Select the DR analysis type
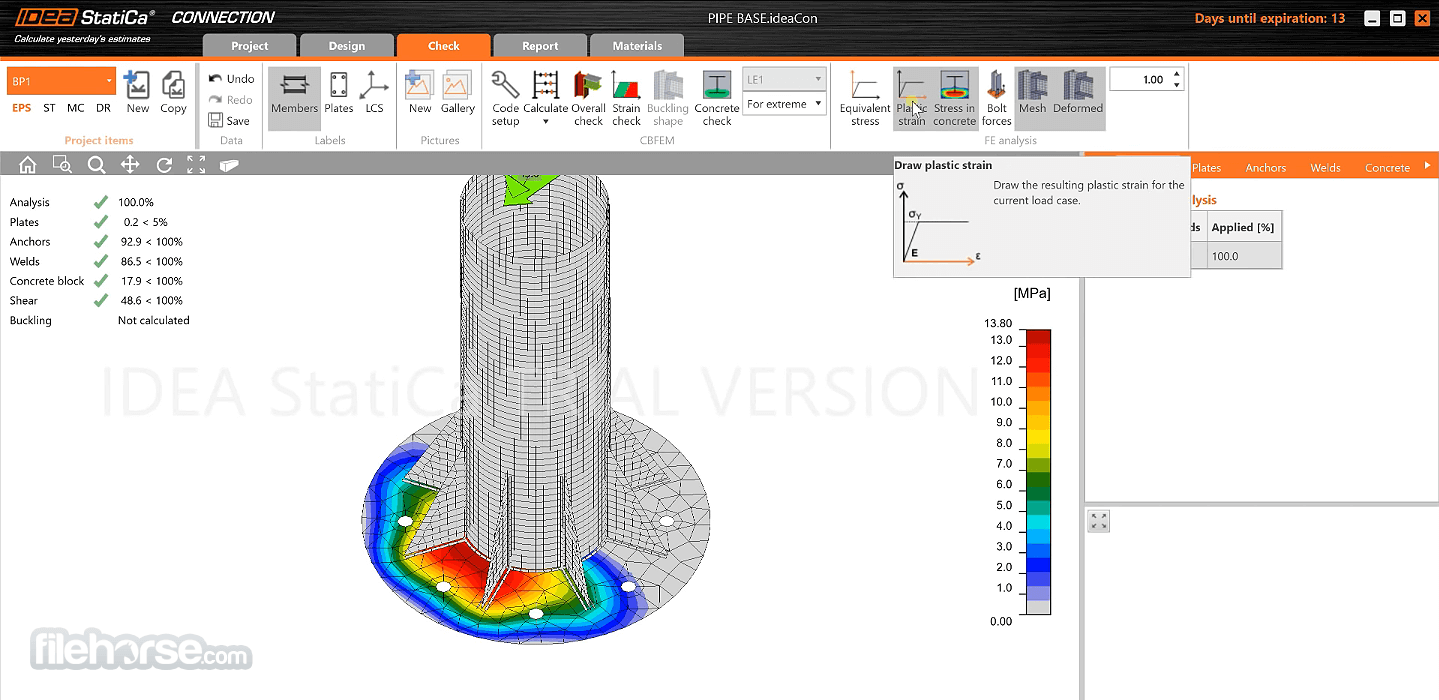Viewport: 1439px width, 700px height. pos(103,108)
